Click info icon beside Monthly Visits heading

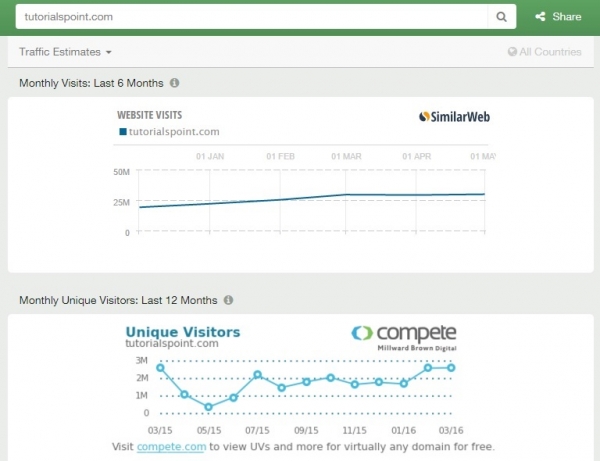[x=174, y=83]
